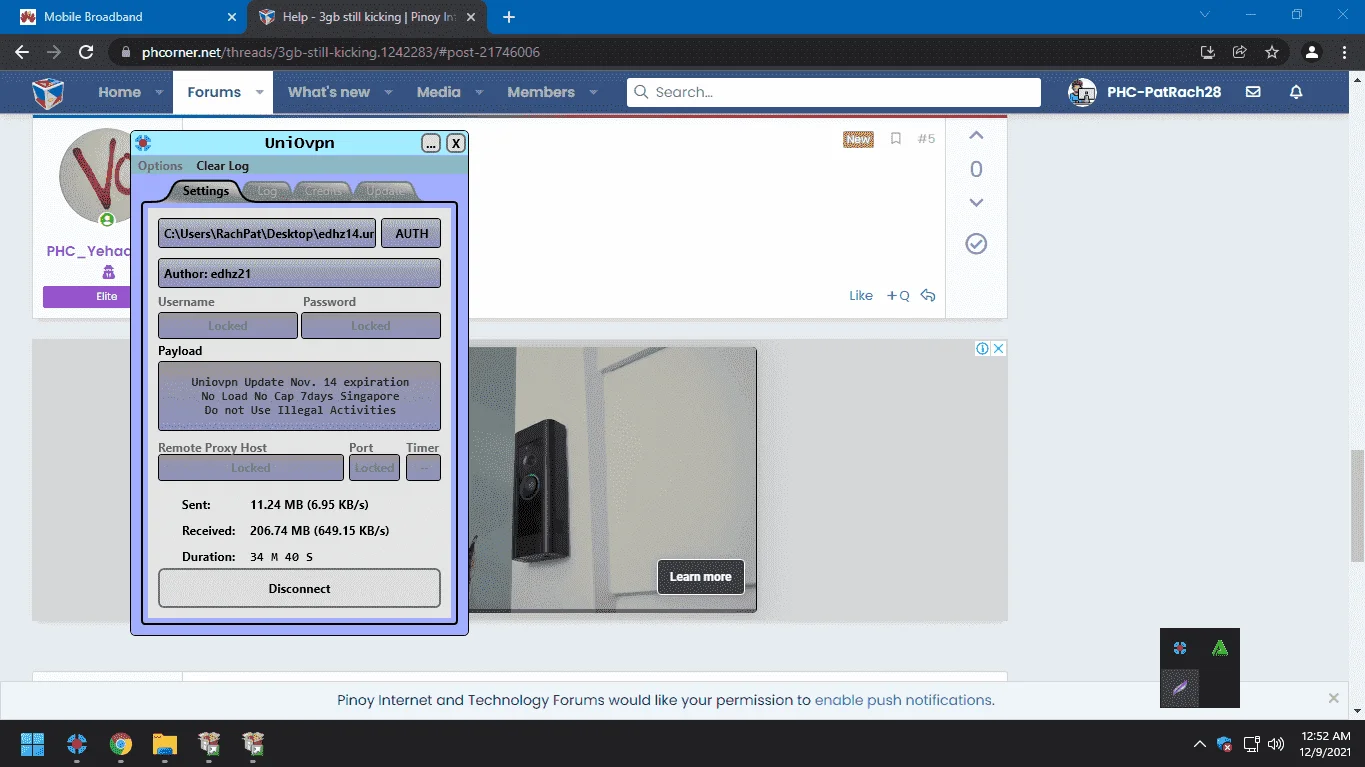Click the locked Port field
The height and width of the screenshot is (767, 1365).
point(375,468)
